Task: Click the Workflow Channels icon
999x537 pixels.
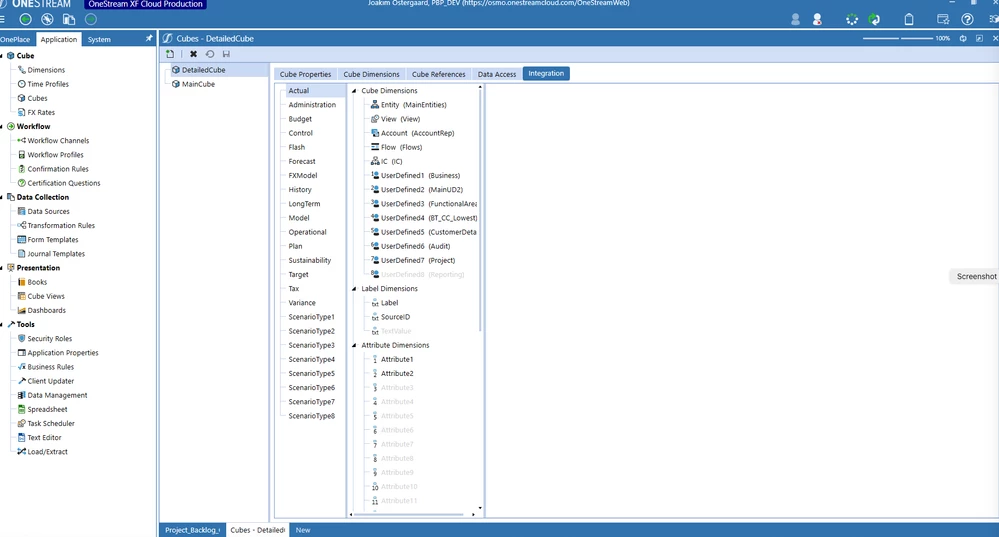Action: tap(21, 140)
